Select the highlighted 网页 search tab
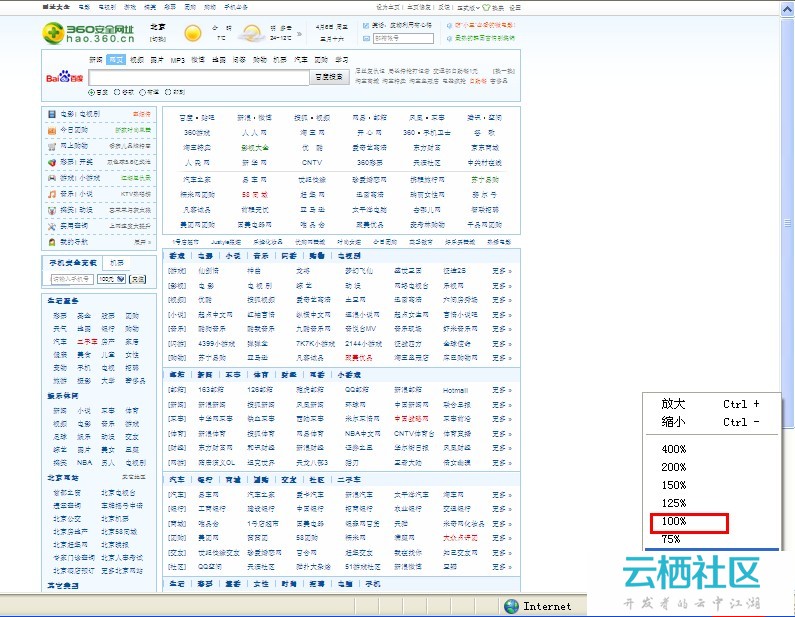The image size is (795, 617). (116, 60)
